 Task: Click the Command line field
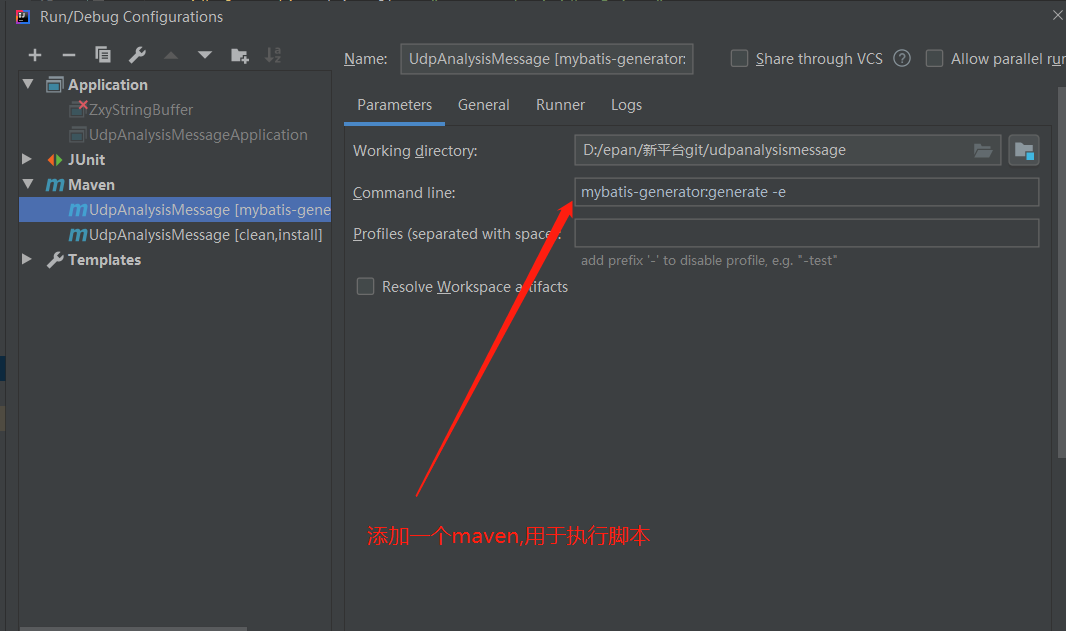click(x=806, y=192)
